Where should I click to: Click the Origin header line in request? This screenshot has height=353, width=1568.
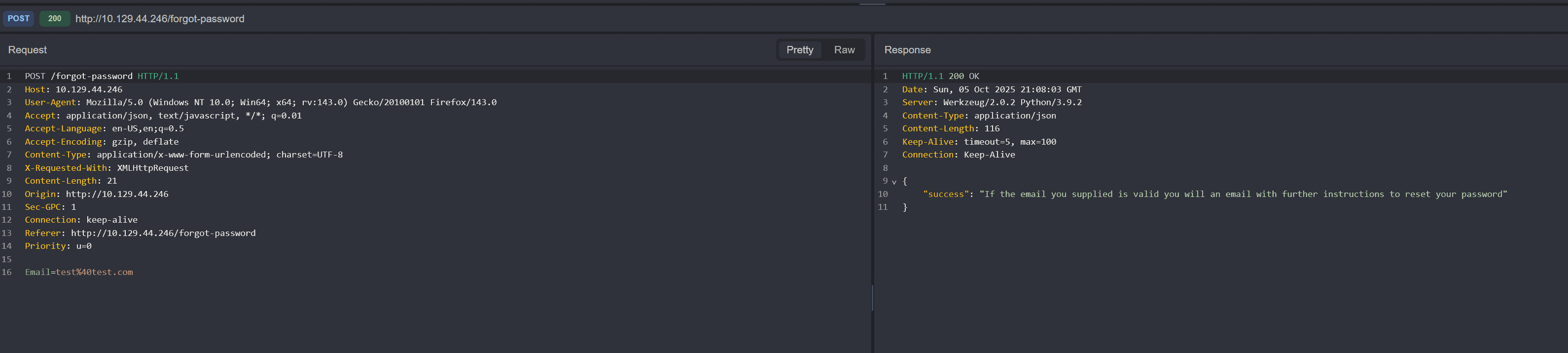pos(96,194)
